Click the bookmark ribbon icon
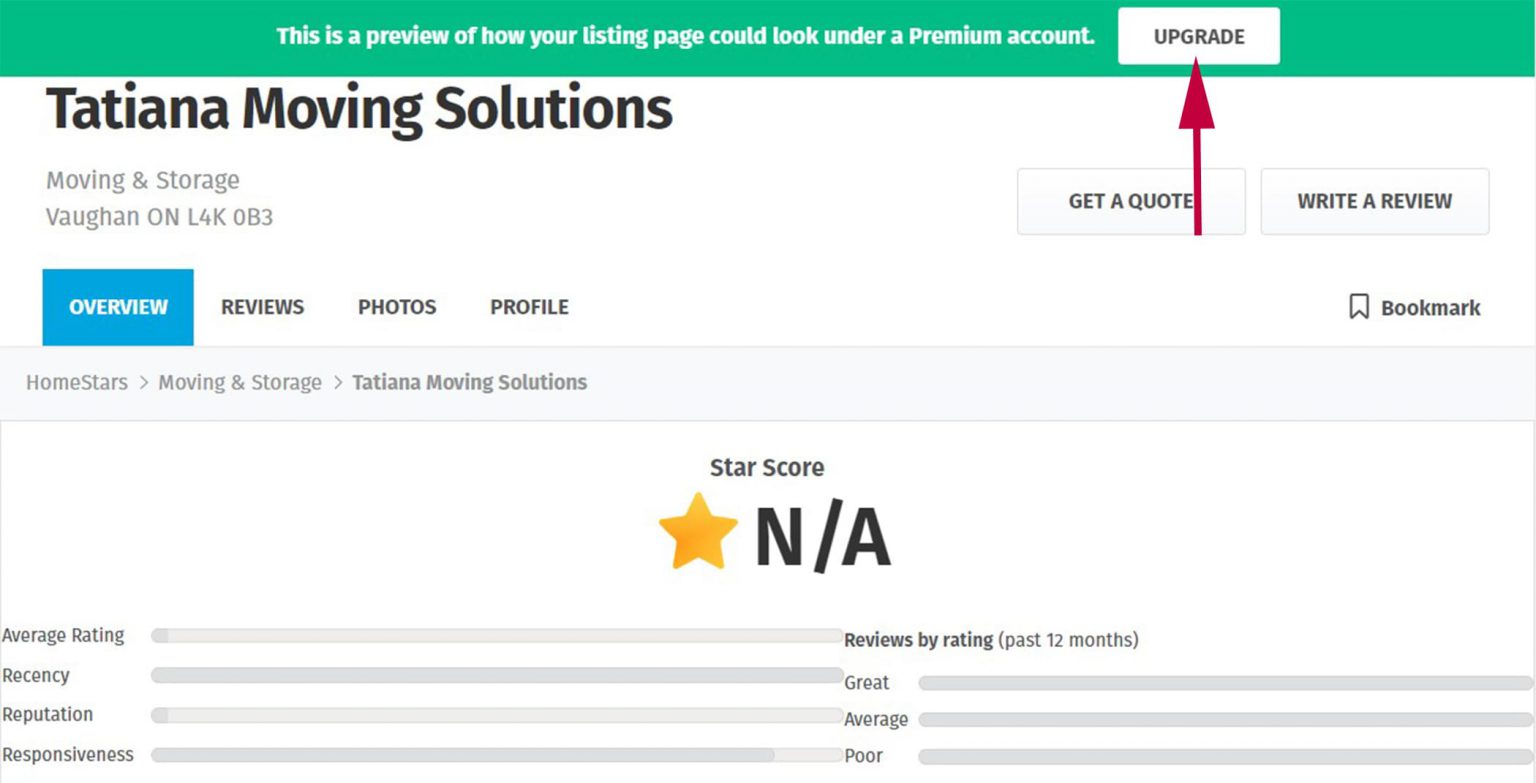Screen dimensions: 1536x783 pyautogui.click(x=1358, y=307)
